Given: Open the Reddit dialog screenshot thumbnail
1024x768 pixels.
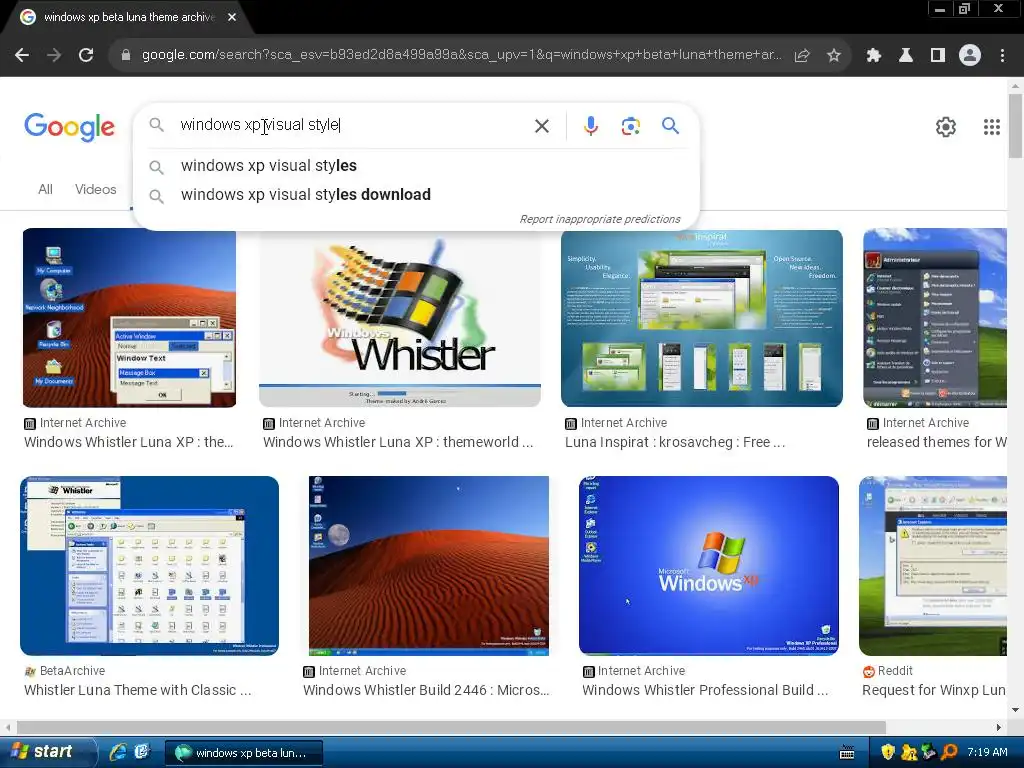Looking at the screenshot, I should point(933,566).
